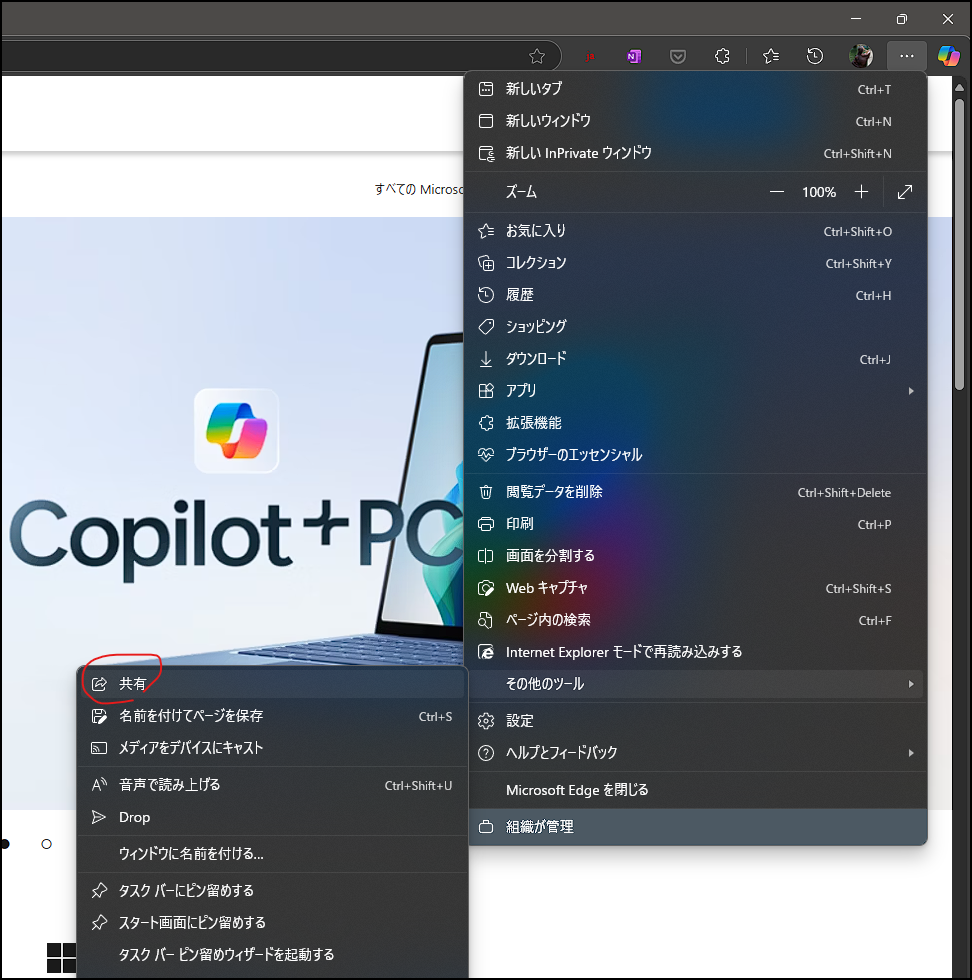Select 共有 in the submenu
Image resolution: width=972 pixels, height=980 pixels.
(273, 684)
